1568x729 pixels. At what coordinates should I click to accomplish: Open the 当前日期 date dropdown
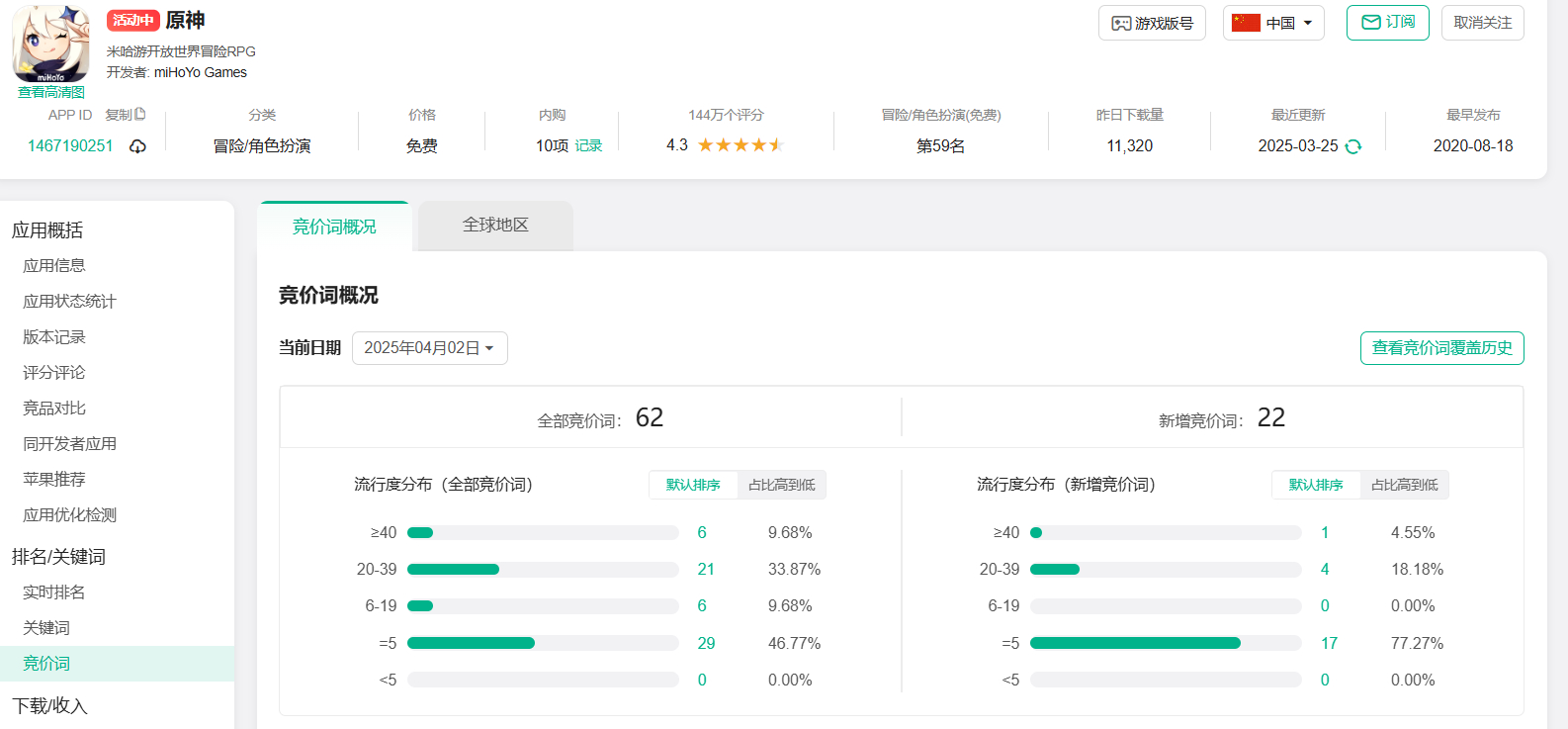point(430,348)
